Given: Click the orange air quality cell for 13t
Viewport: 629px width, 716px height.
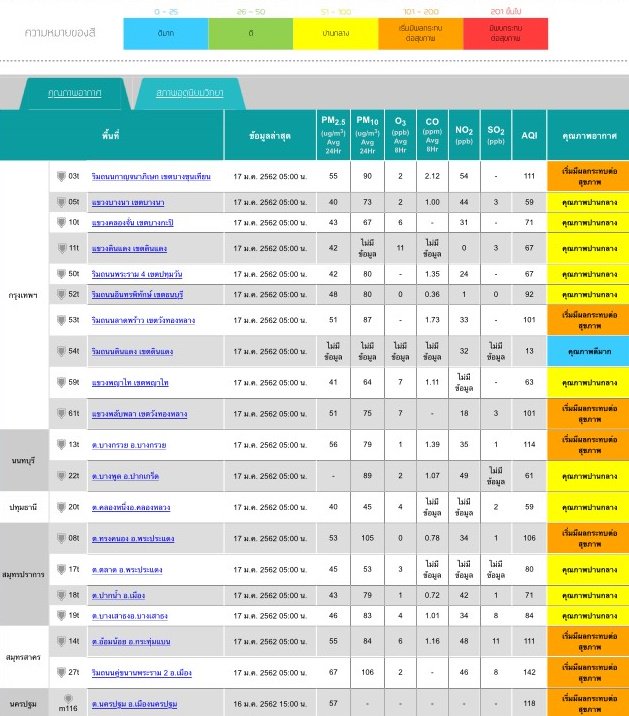Looking at the screenshot, I should (x=588, y=445).
